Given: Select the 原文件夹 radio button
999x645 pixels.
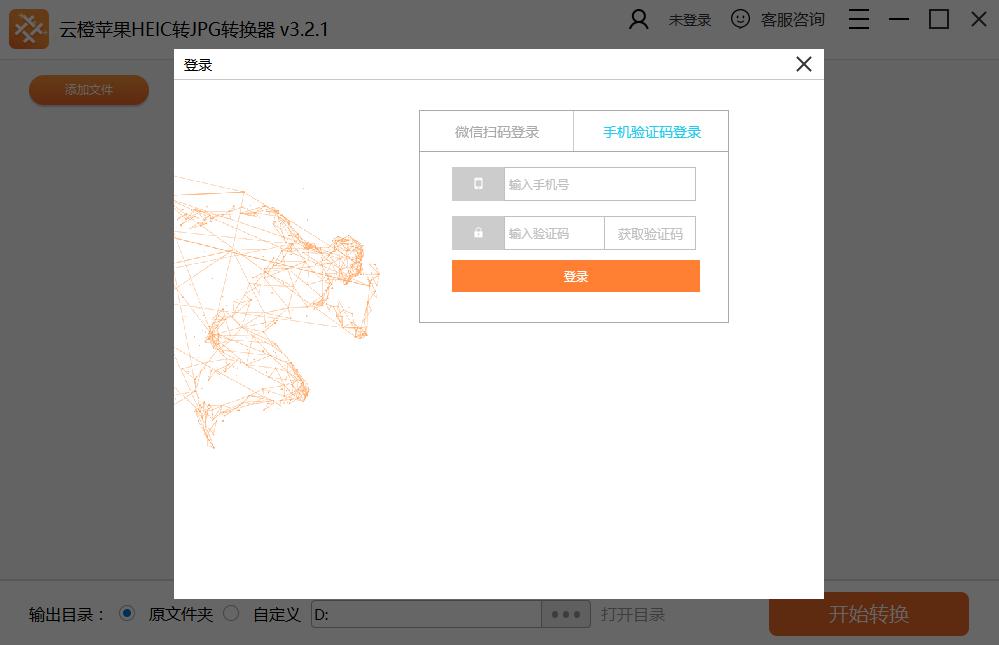Looking at the screenshot, I should 127,613.
